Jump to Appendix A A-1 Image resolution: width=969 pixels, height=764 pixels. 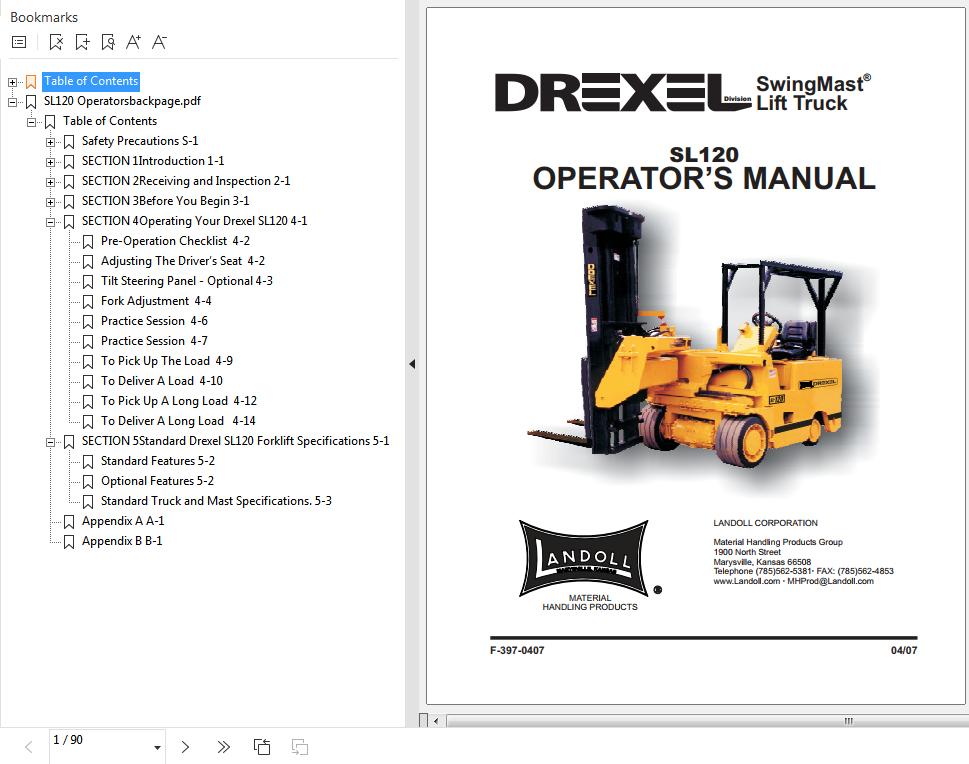coord(123,520)
